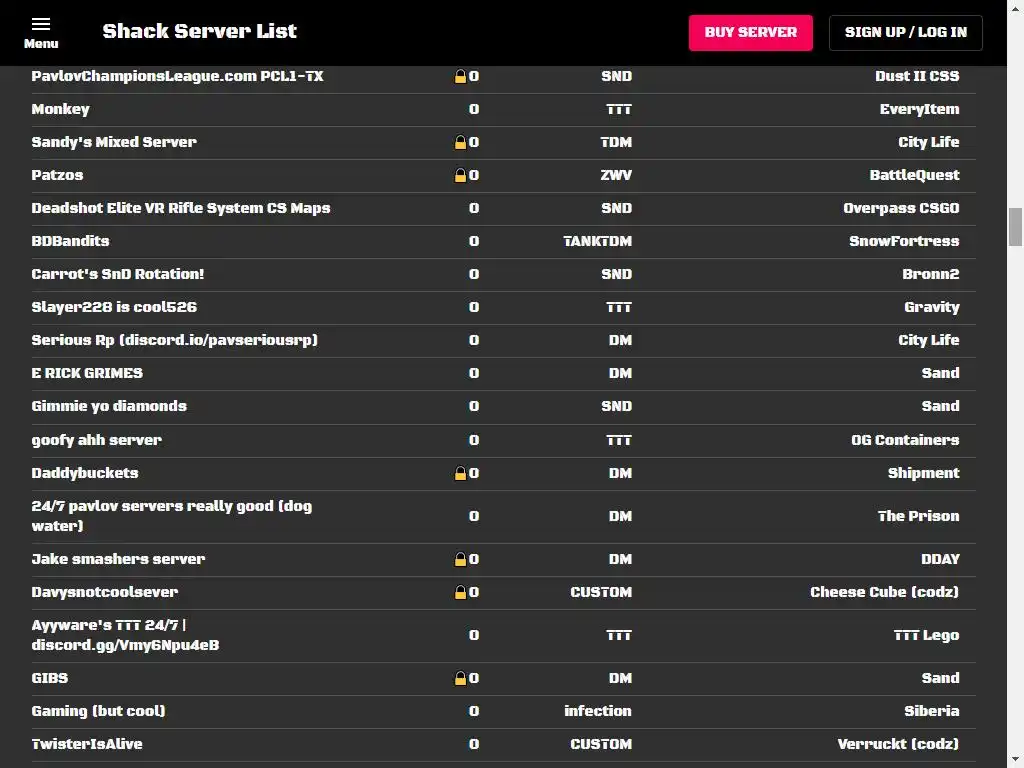Open the TwisterIsAlive server row
Image resolution: width=1024 pixels, height=768 pixels.
[x=504, y=744]
